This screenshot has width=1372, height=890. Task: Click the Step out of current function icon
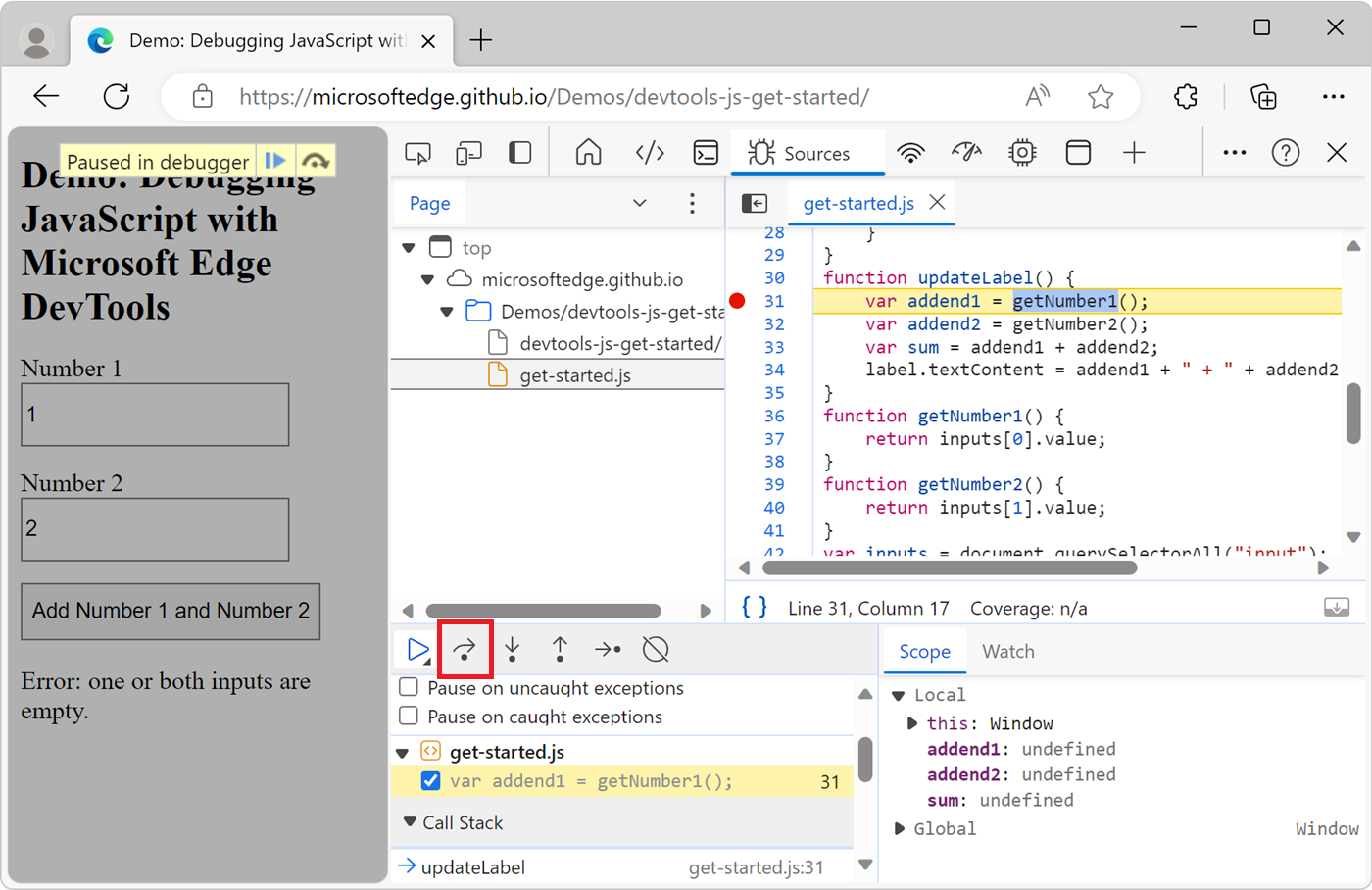tap(560, 649)
